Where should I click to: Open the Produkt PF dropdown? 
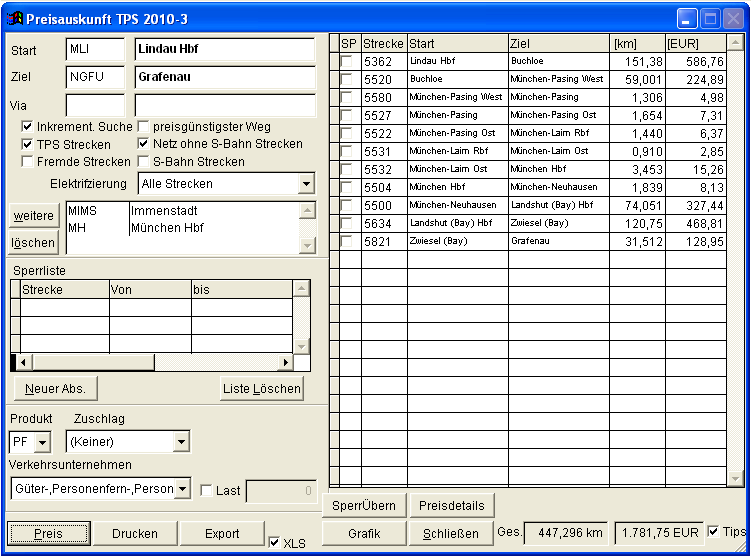[42, 442]
